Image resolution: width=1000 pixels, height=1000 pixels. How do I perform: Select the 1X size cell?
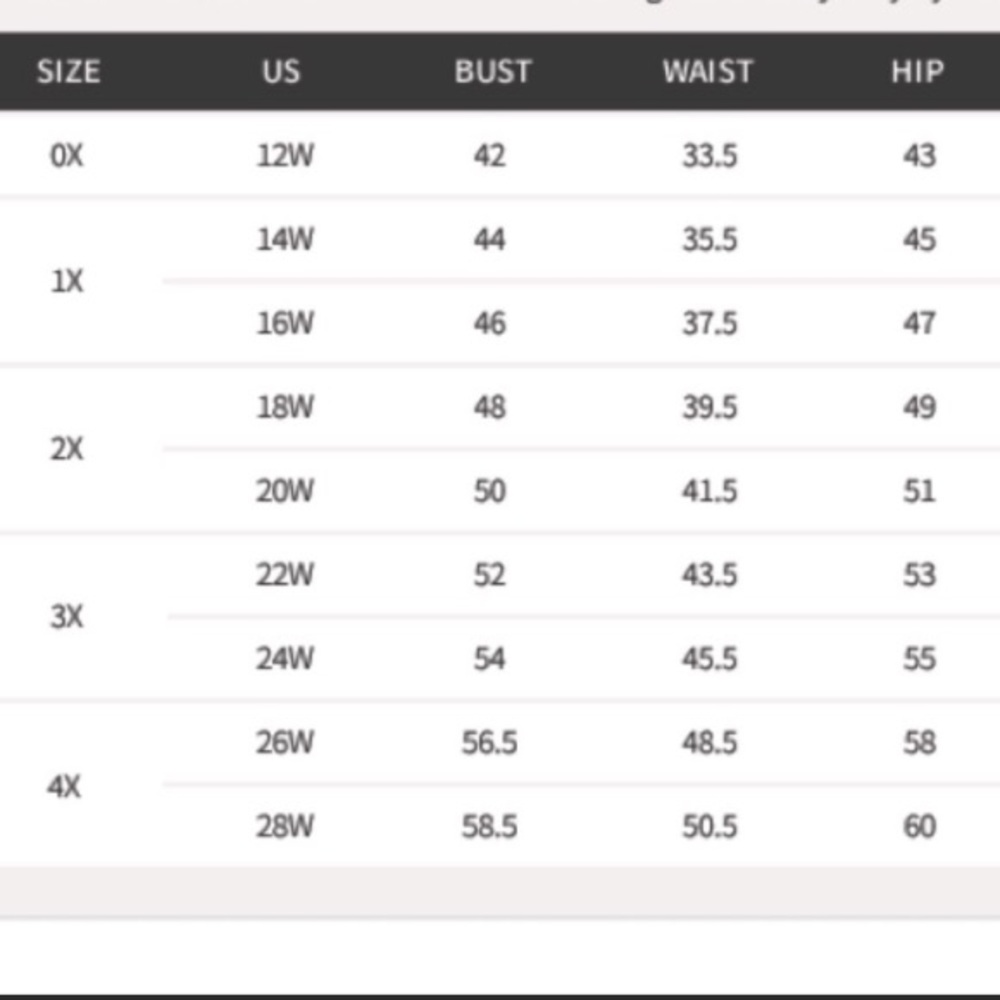click(67, 282)
